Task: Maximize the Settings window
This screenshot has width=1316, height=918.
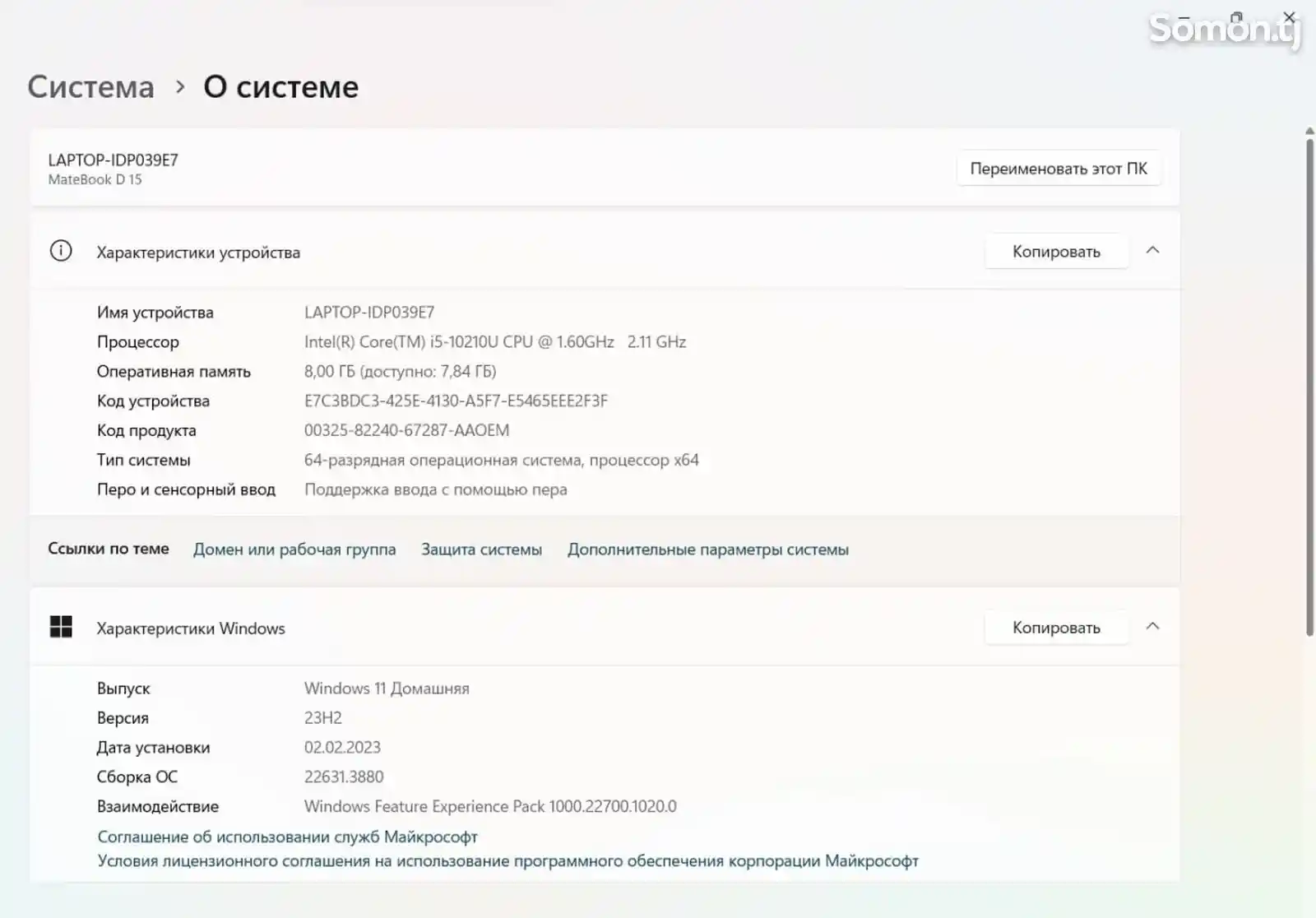Action: tap(1236, 16)
